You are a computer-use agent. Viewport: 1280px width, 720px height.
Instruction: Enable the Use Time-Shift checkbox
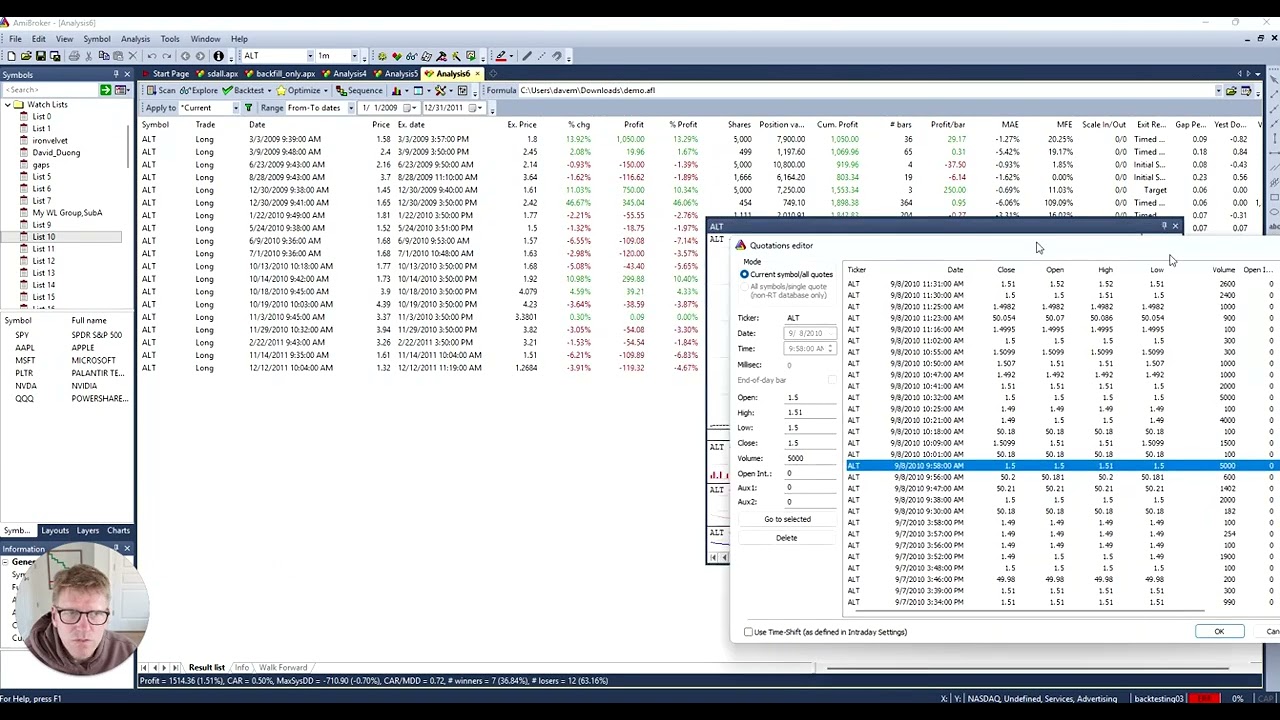click(x=748, y=632)
